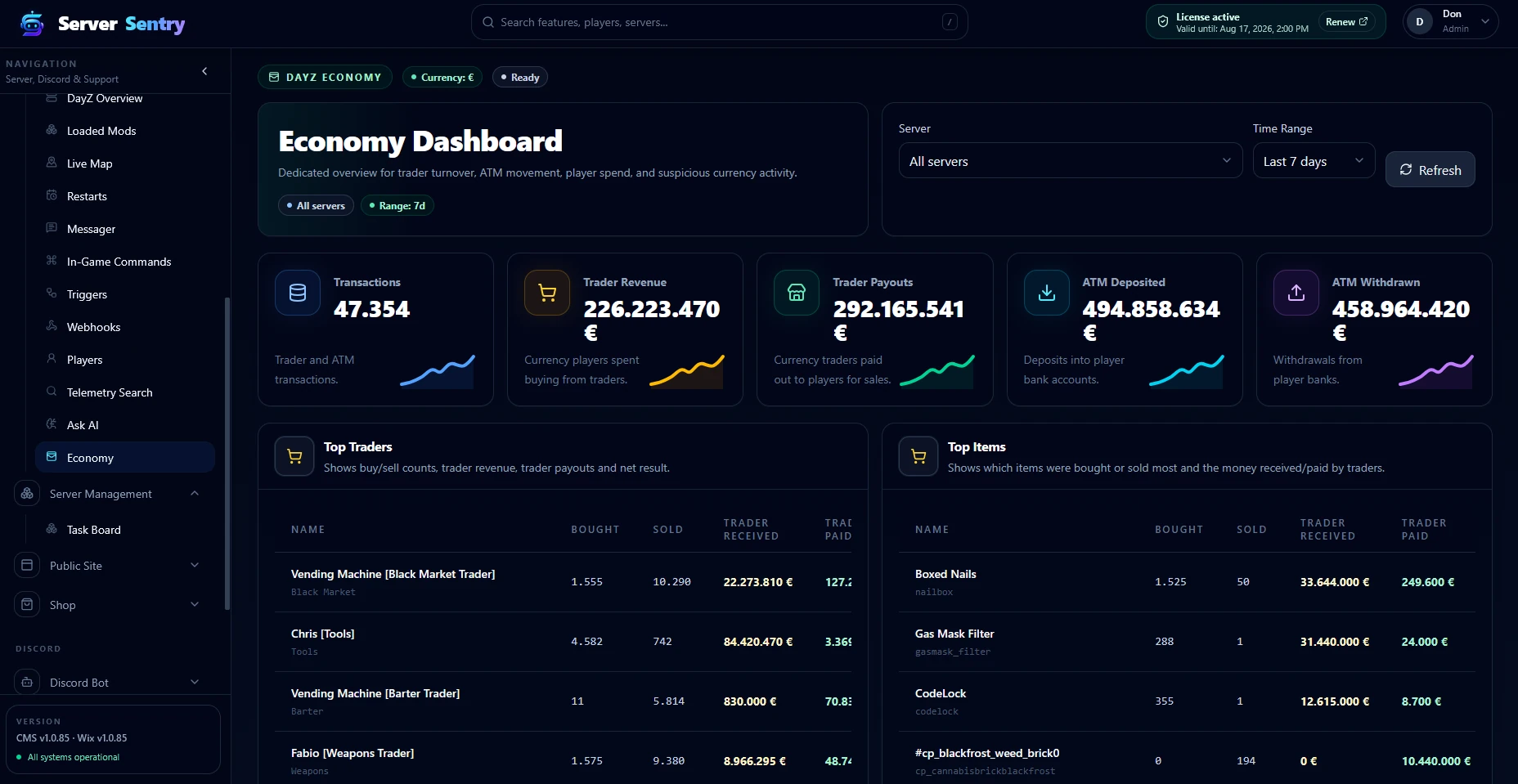Expand the Public Site section

(195, 565)
